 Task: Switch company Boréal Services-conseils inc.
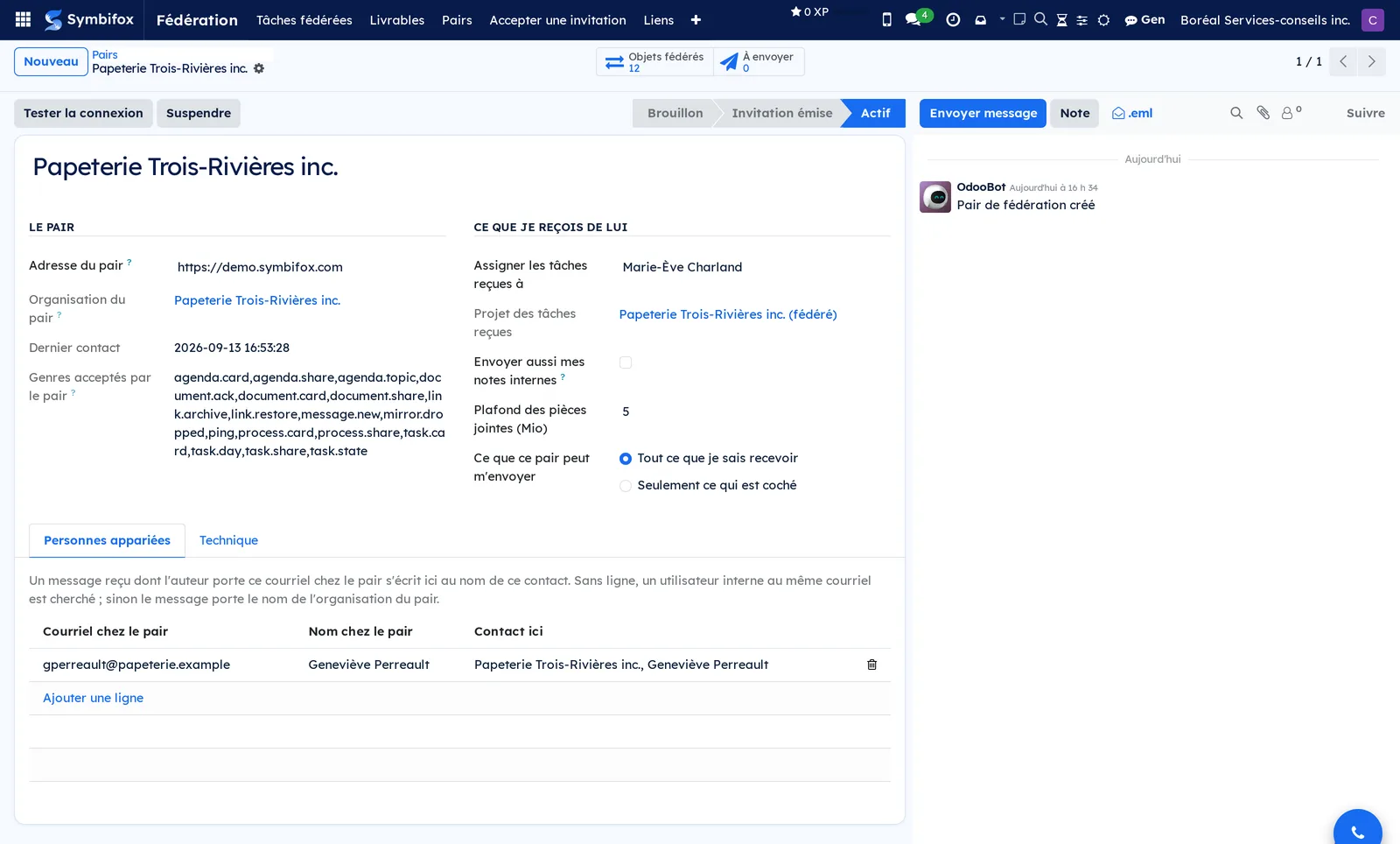click(1264, 20)
